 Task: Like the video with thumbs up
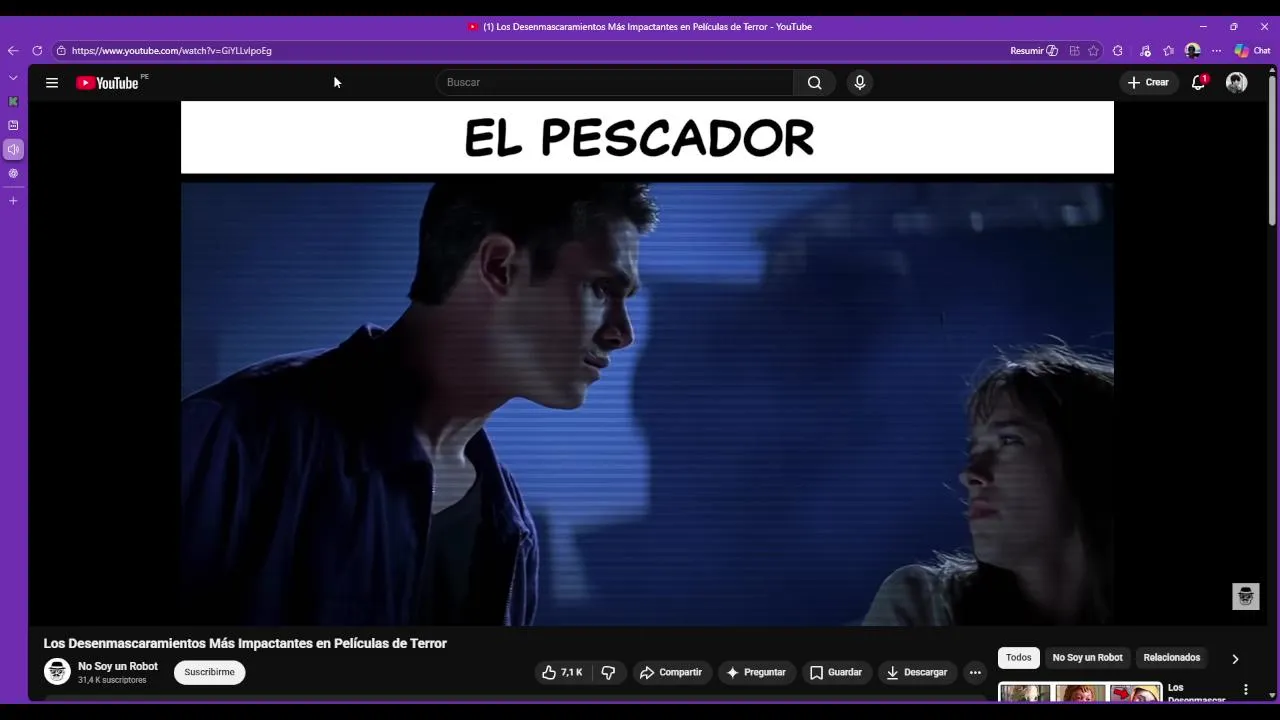tap(562, 673)
